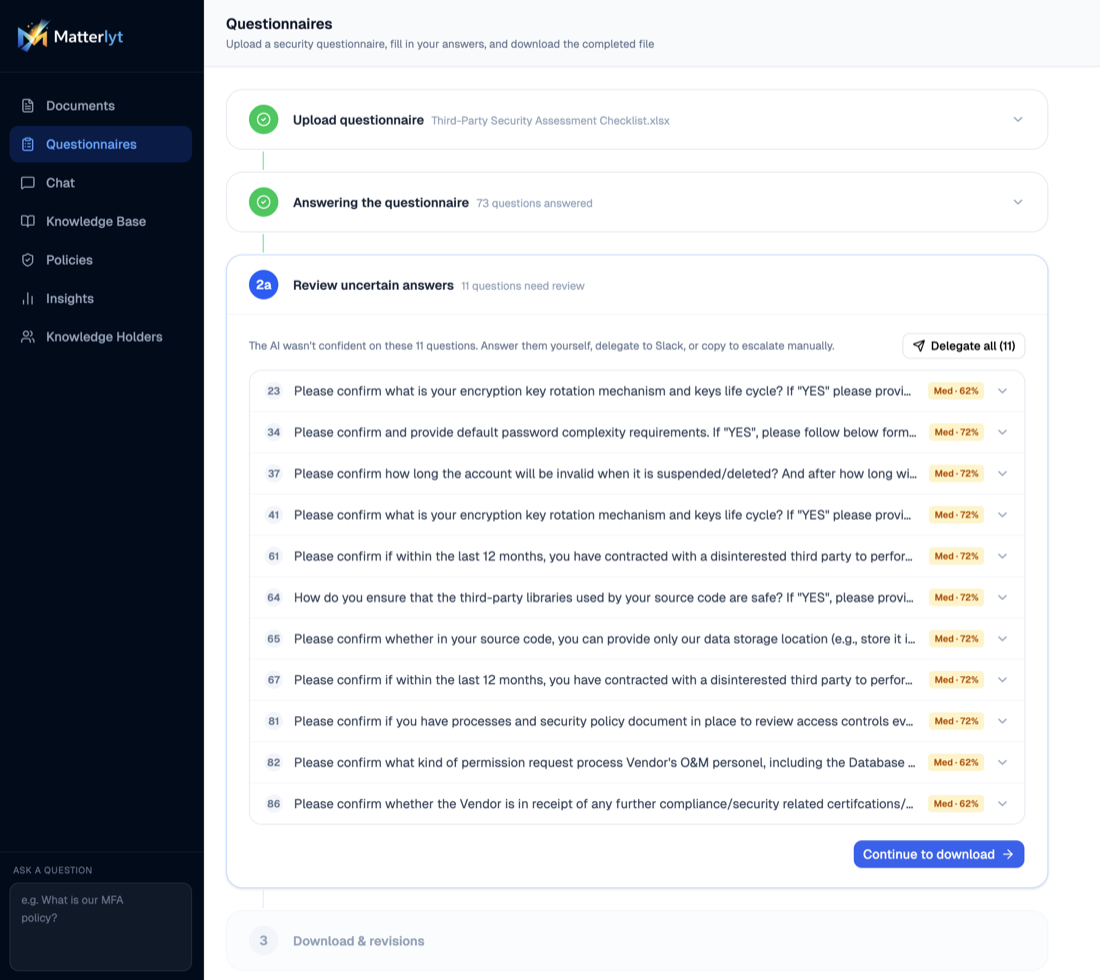Click the paper plane icon in Delegate all
Viewport: 1100px width, 980px height.
click(918, 346)
